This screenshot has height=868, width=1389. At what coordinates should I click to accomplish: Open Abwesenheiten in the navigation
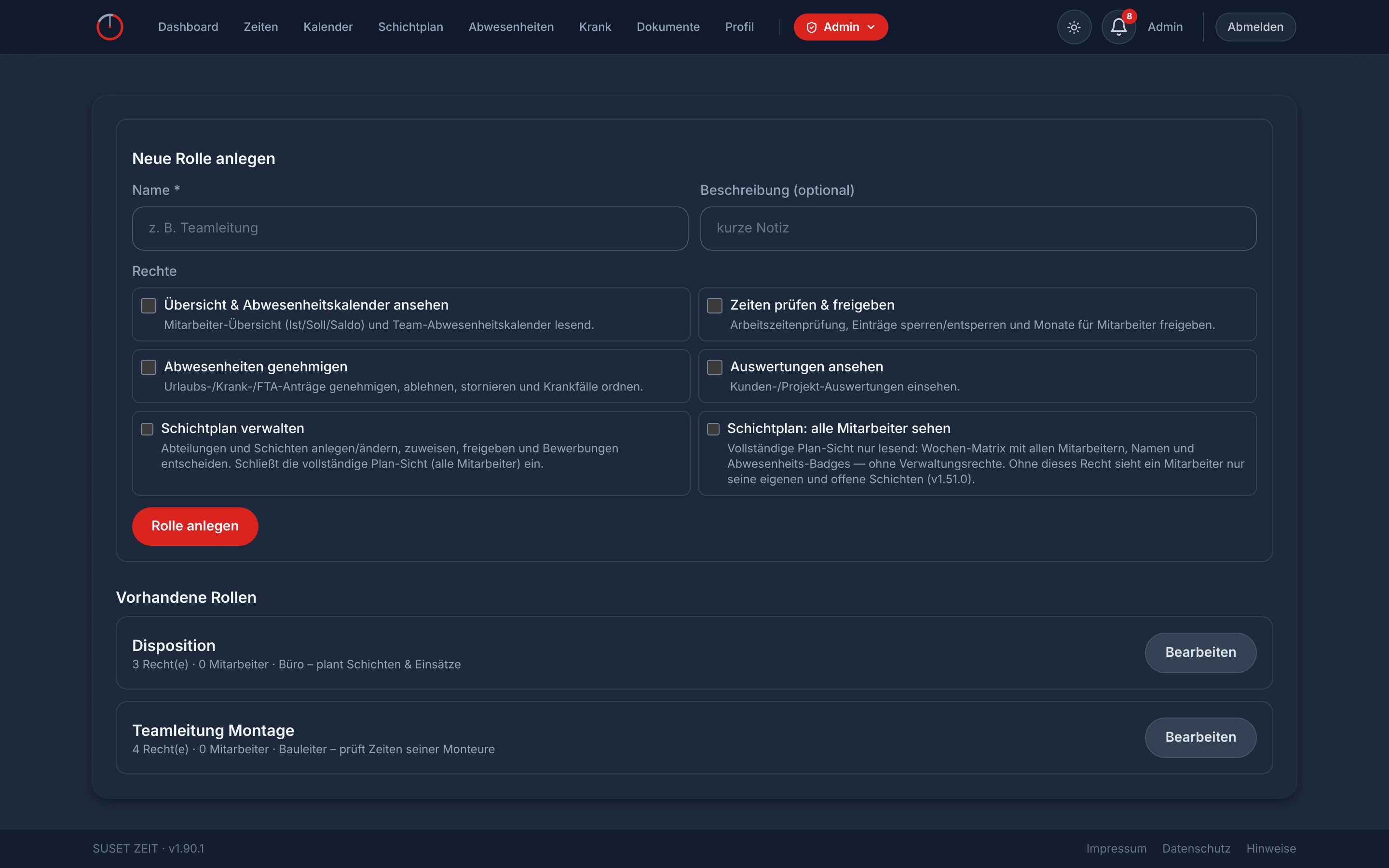click(x=511, y=27)
